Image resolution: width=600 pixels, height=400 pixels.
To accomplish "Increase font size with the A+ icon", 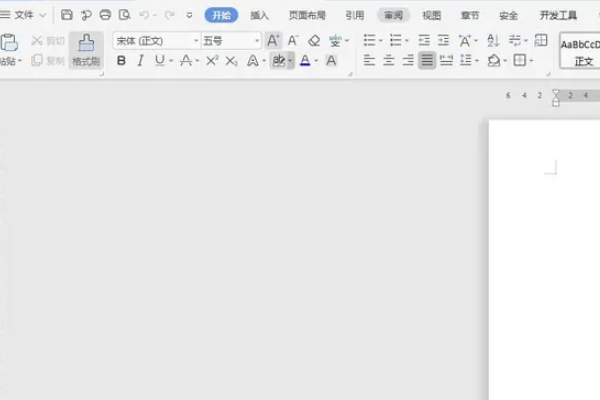I will pyautogui.click(x=273, y=41).
